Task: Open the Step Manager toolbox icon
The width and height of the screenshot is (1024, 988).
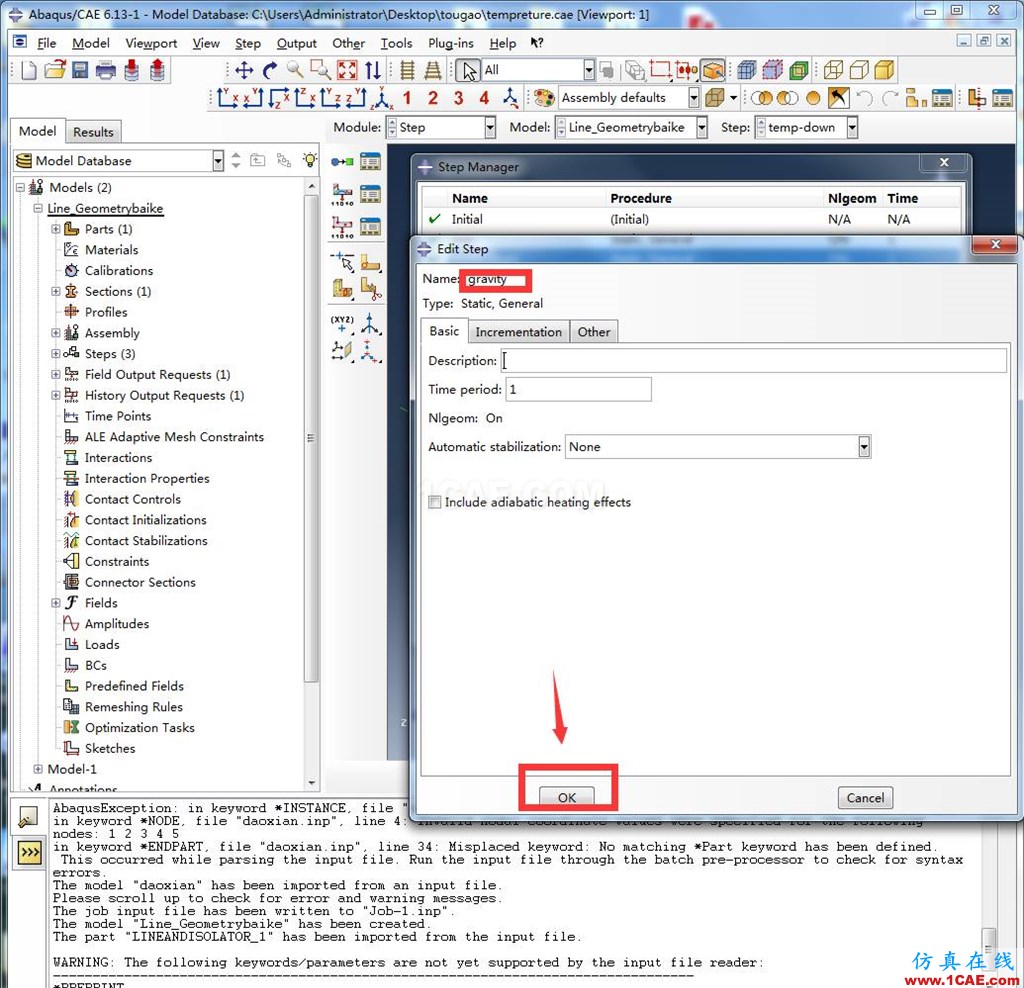Action: pos(370,161)
